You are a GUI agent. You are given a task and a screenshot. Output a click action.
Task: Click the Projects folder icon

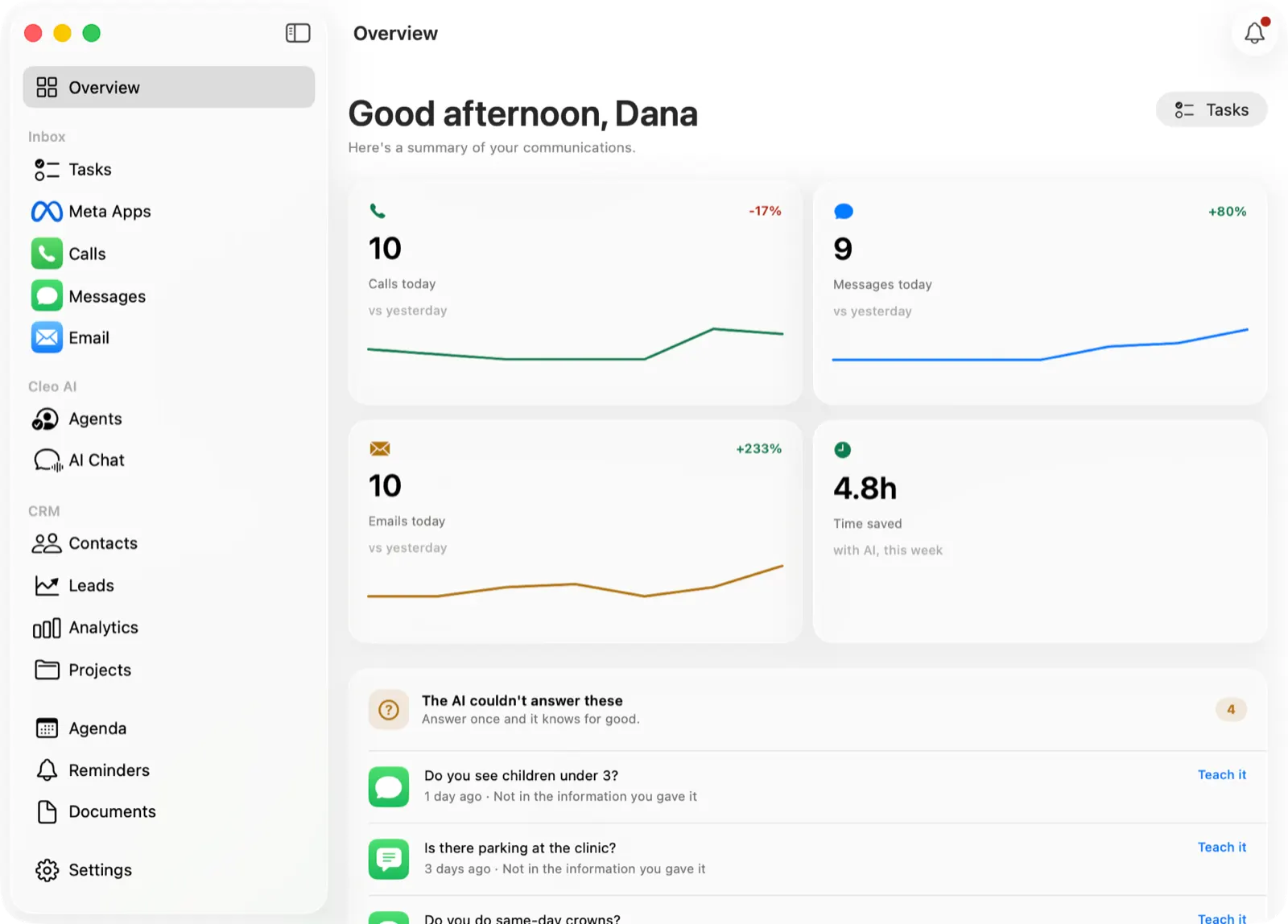[x=47, y=670]
